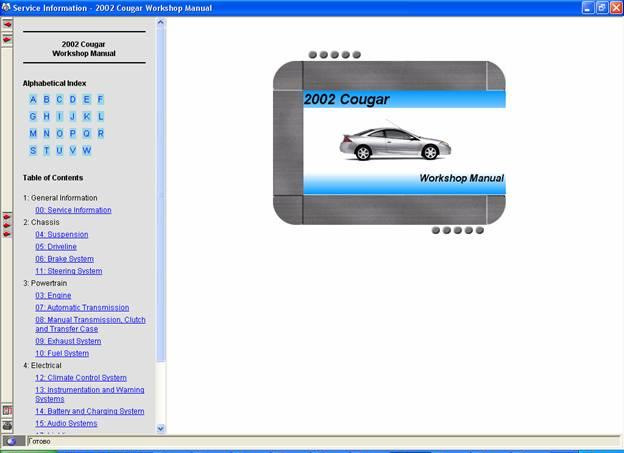The width and height of the screenshot is (624, 453).
Task: Open alphabetical index letter I
Action: (x=60, y=116)
